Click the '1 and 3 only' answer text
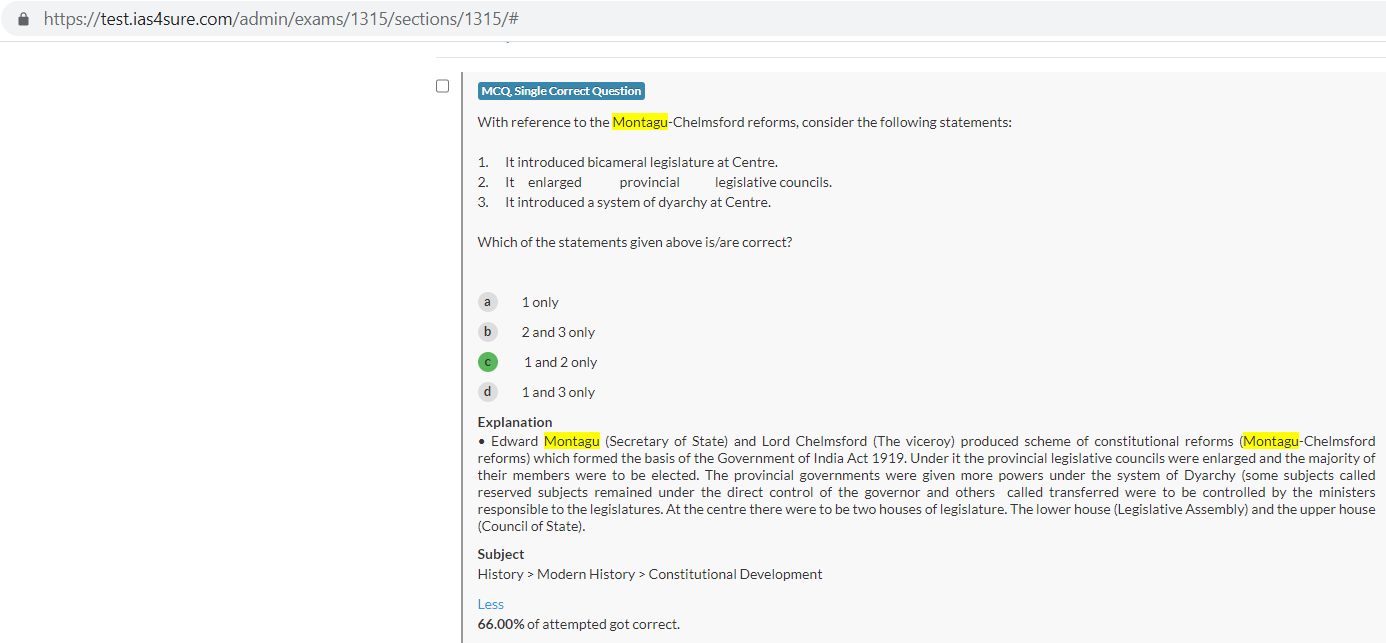This screenshot has width=1386, height=643. coord(558,392)
